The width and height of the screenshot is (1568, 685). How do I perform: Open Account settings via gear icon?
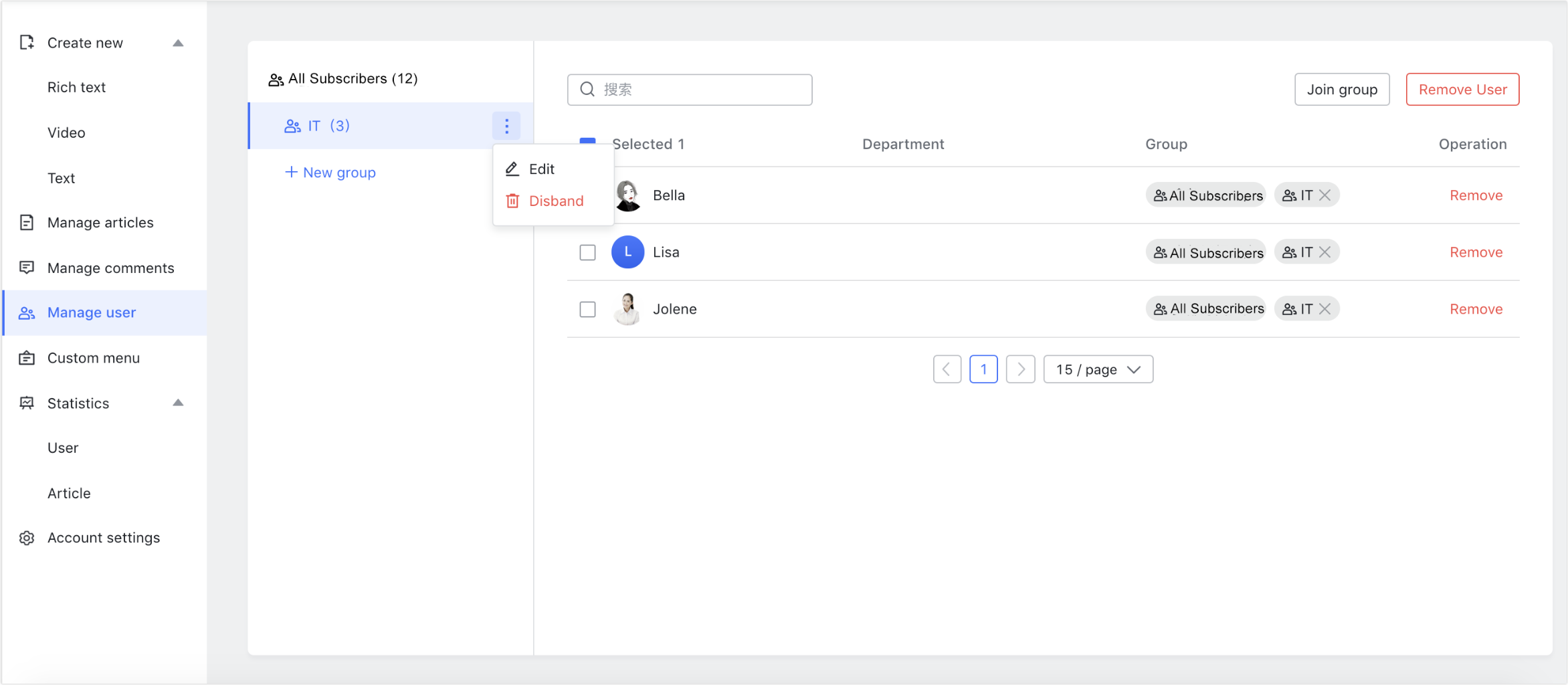click(x=27, y=537)
